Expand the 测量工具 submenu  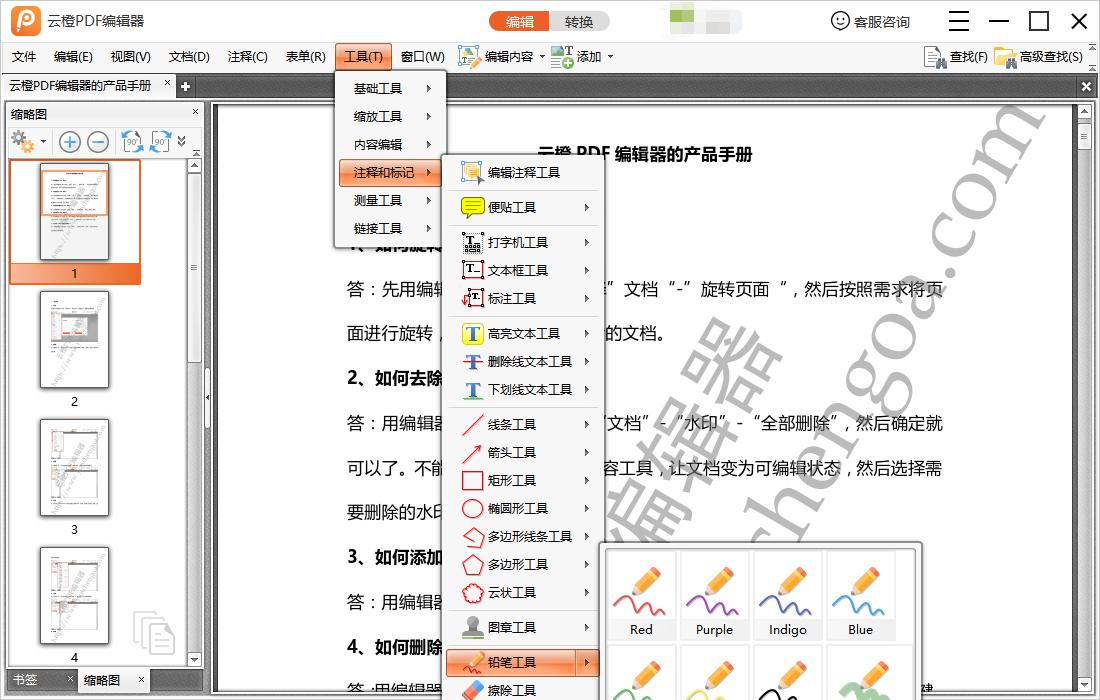[391, 201]
